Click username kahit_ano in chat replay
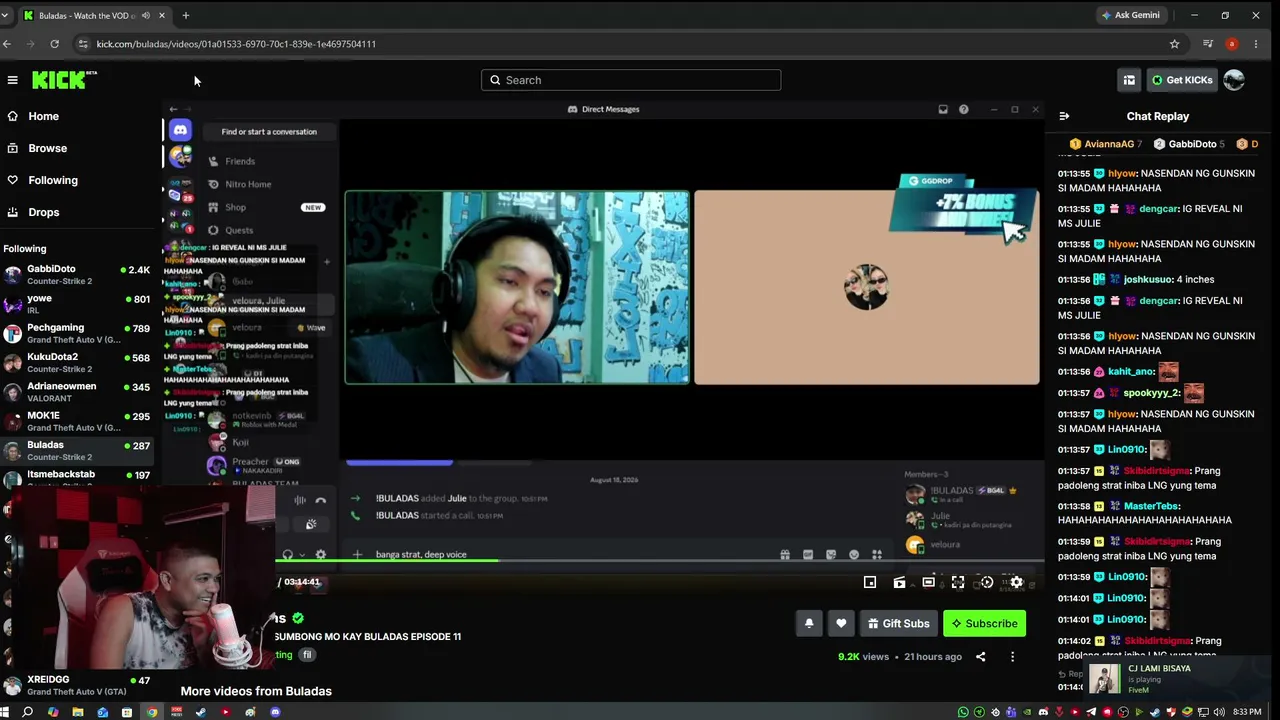The width and height of the screenshot is (1280, 720). (x=1132, y=371)
